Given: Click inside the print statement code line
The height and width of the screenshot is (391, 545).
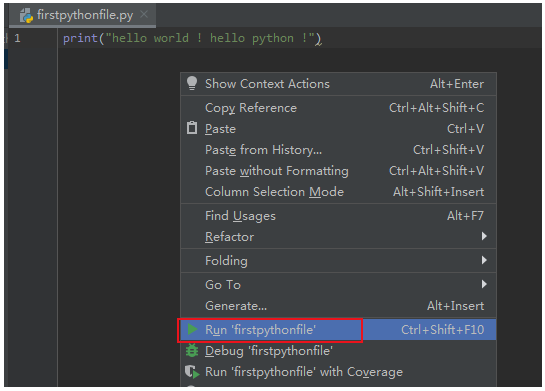Looking at the screenshot, I should pos(192,38).
